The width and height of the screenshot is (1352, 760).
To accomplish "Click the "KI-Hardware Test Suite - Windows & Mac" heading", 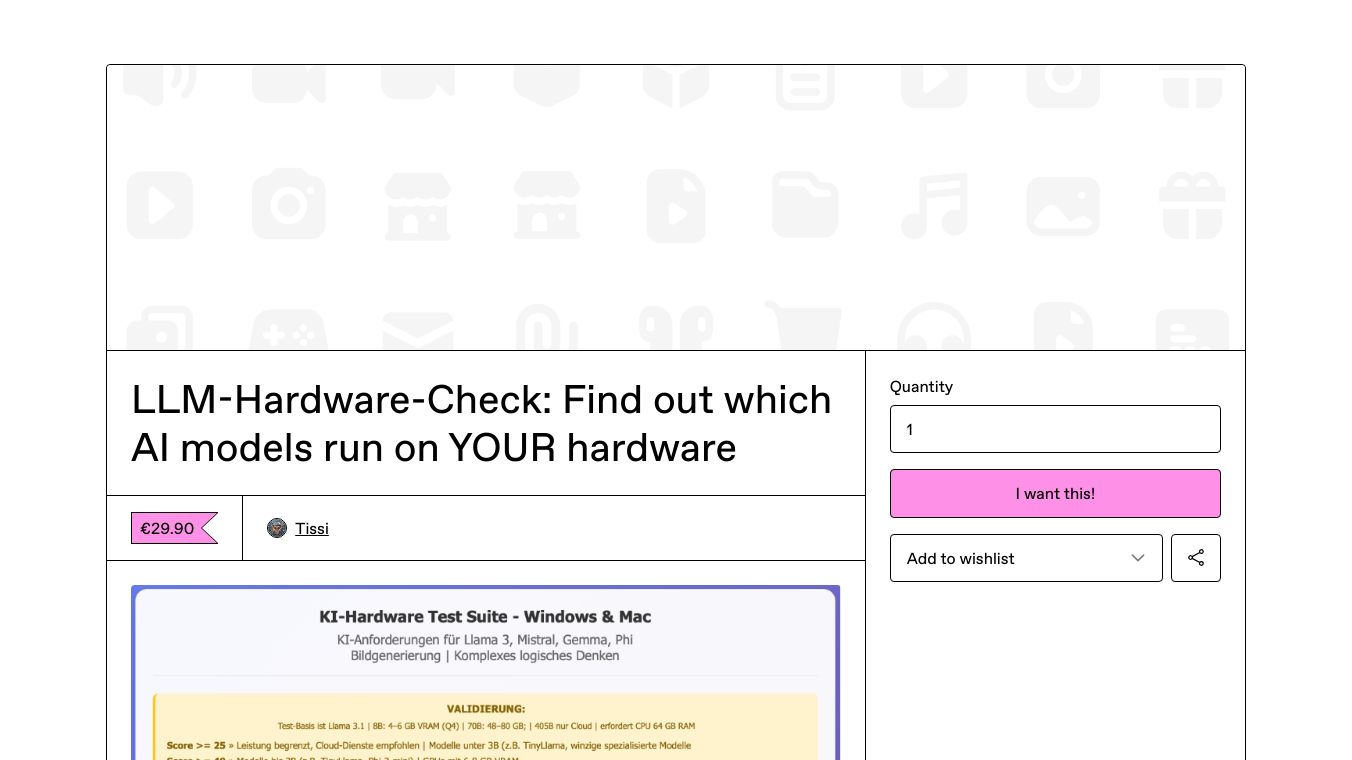I will click(x=485, y=617).
